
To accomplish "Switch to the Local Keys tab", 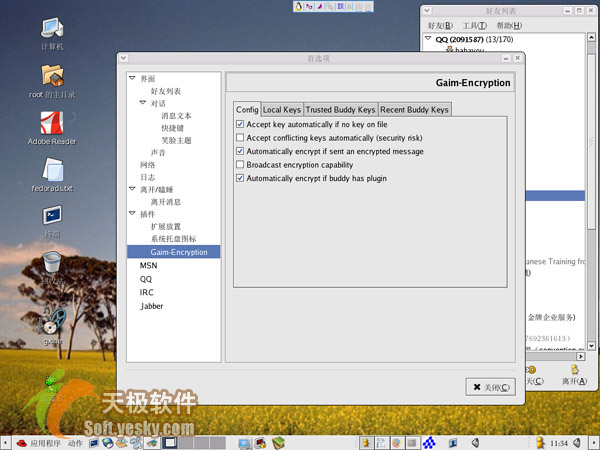I will [x=281, y=109].
